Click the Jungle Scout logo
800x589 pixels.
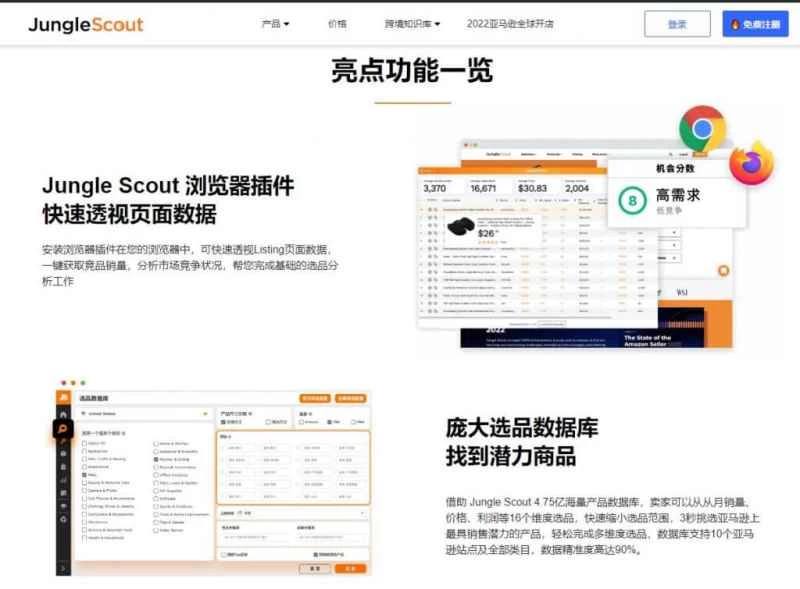[x=86, y=24]
